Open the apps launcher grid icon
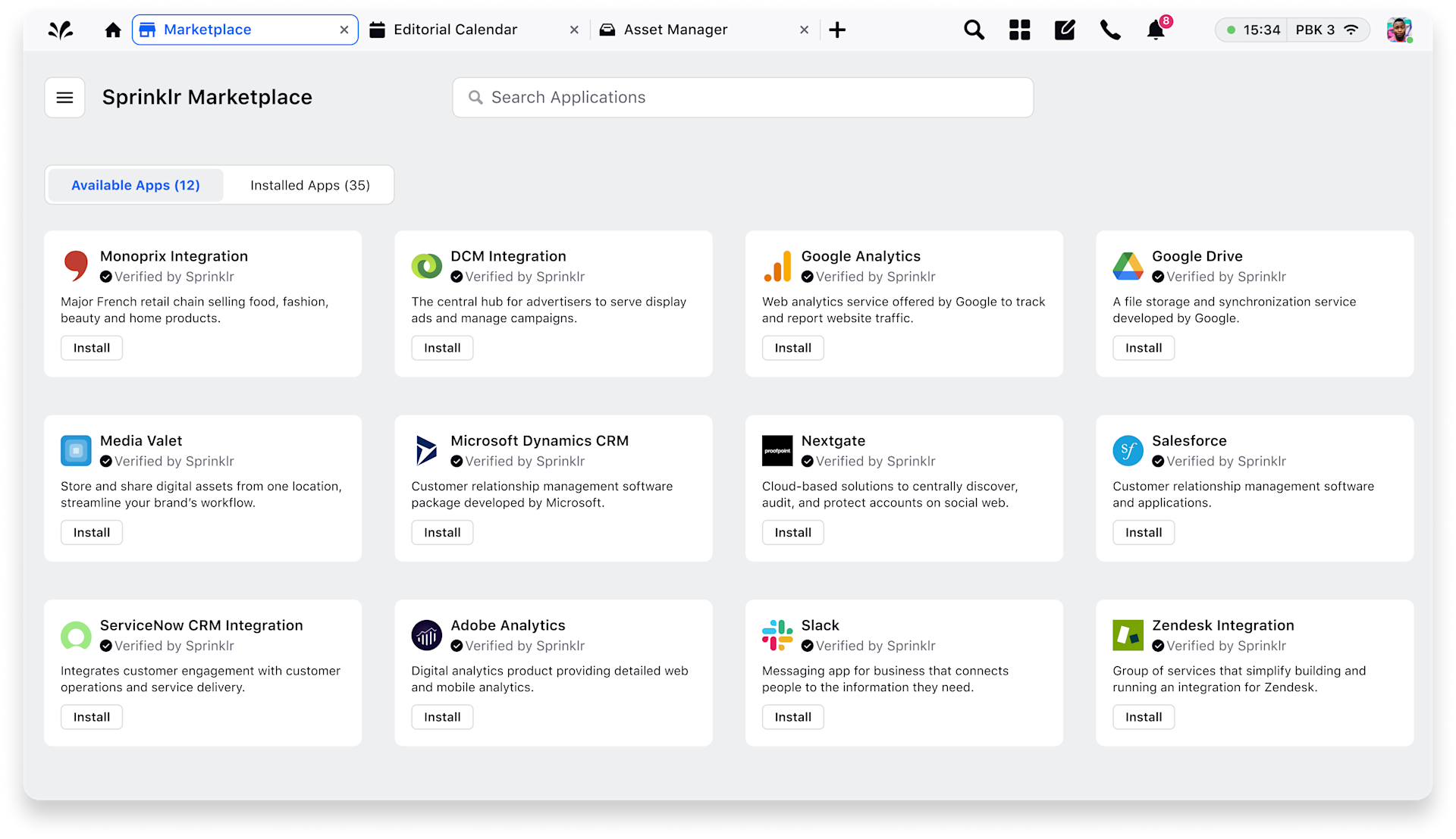The width and height of the screenshot is (1456, 839). point(1019,30)
